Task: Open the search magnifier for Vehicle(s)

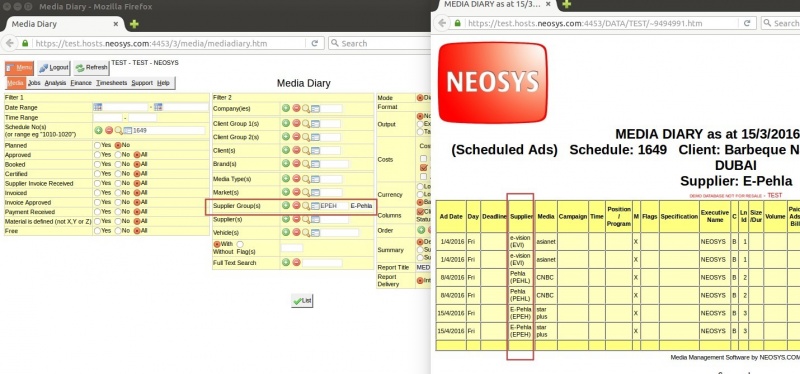Action: (306, 232)
